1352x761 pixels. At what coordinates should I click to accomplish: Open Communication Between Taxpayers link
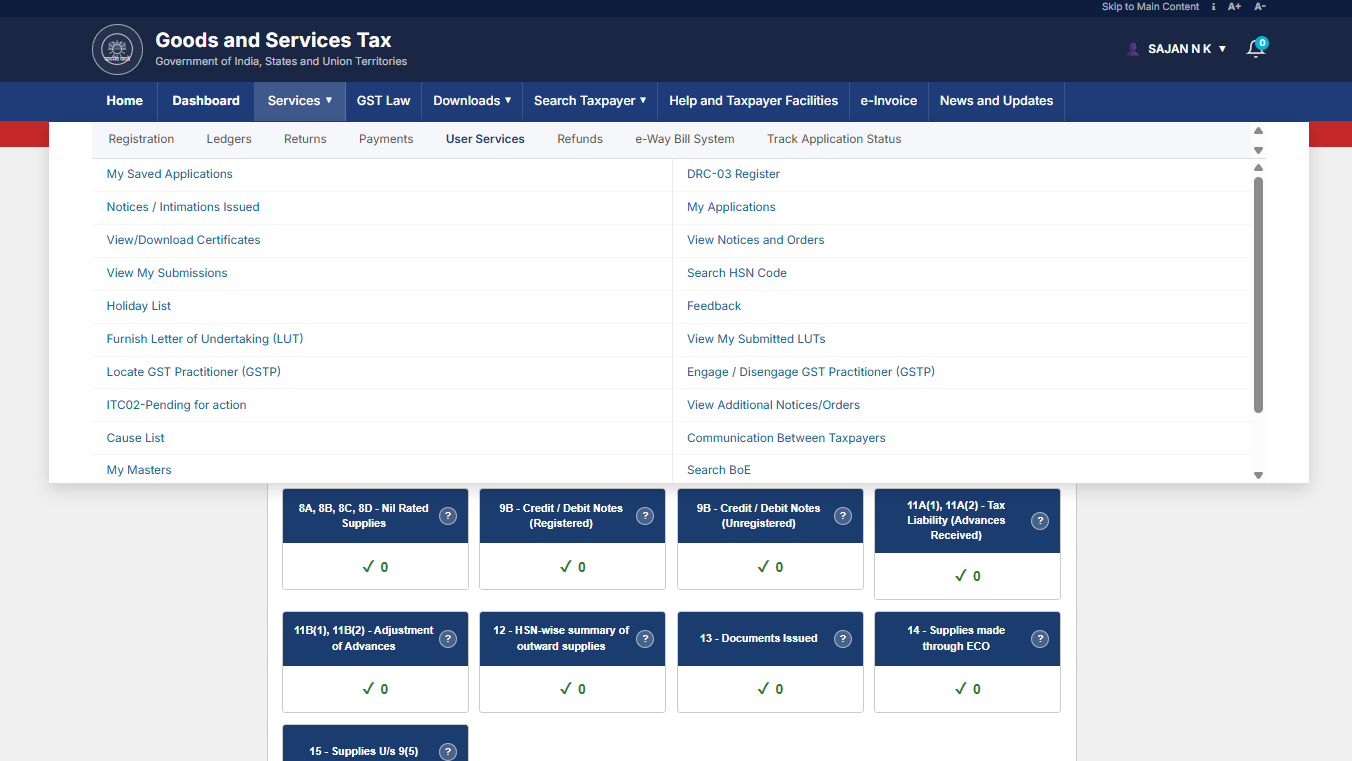786,438
